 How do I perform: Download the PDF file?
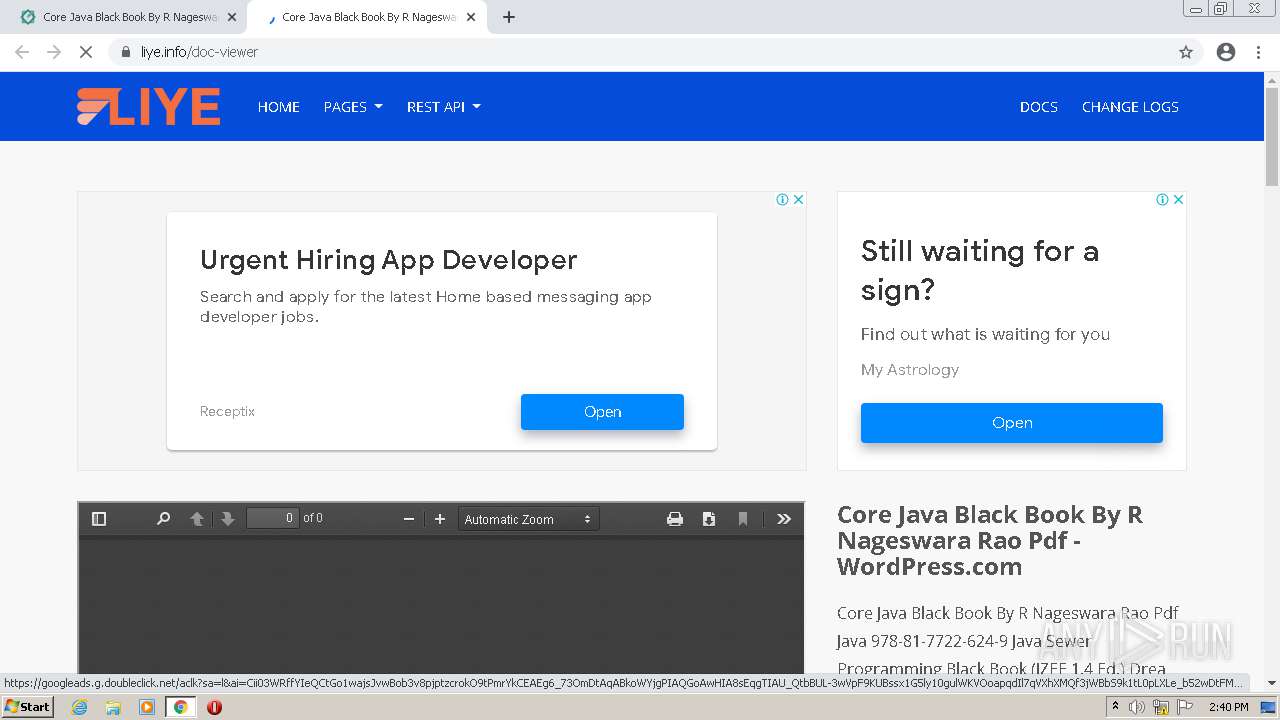pyautogui.click(x=709, y=518)
